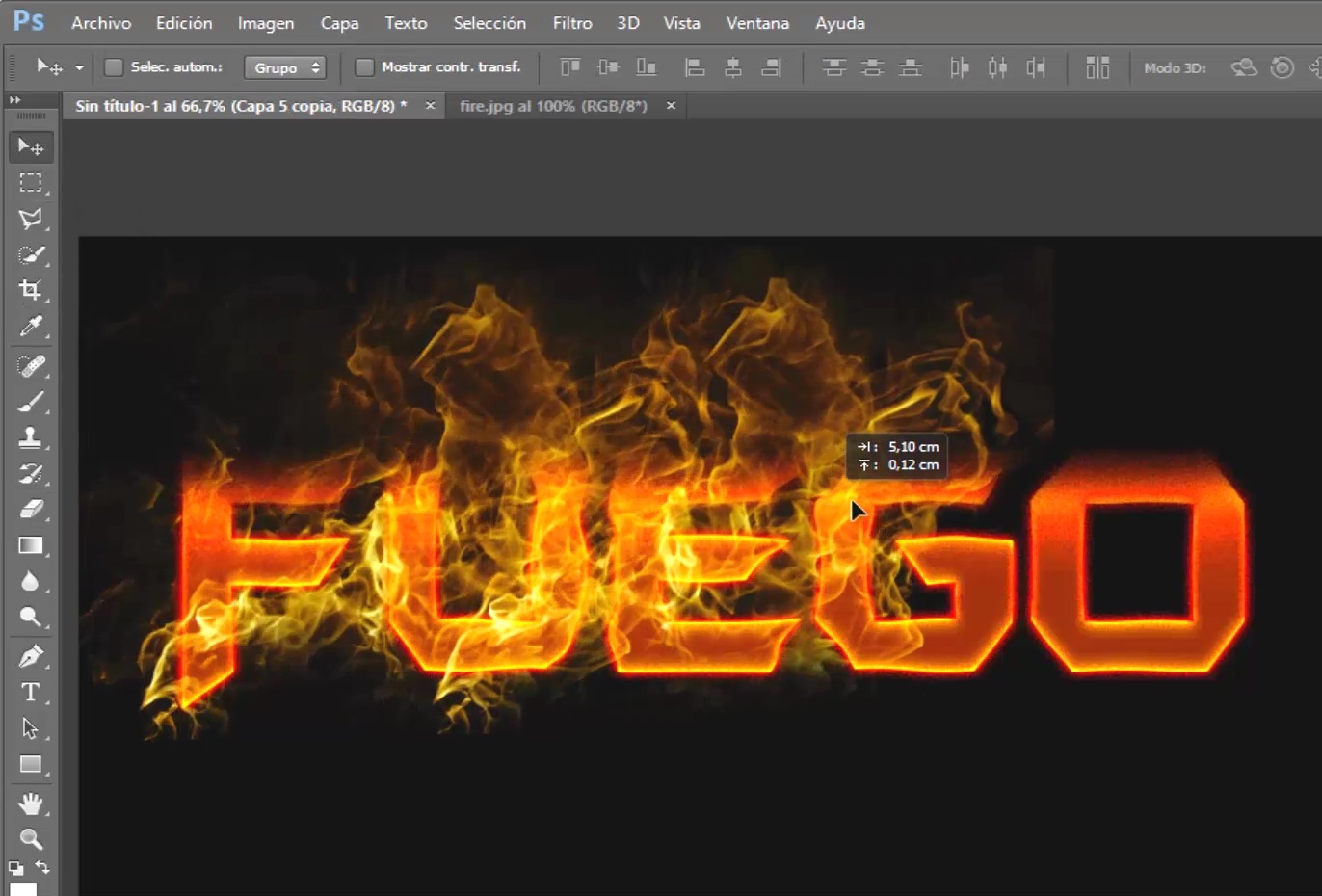The width and height of the screenshot is (1322, 896).
Task: Distribute bottom edges of layers
Action: pos(910,67)
